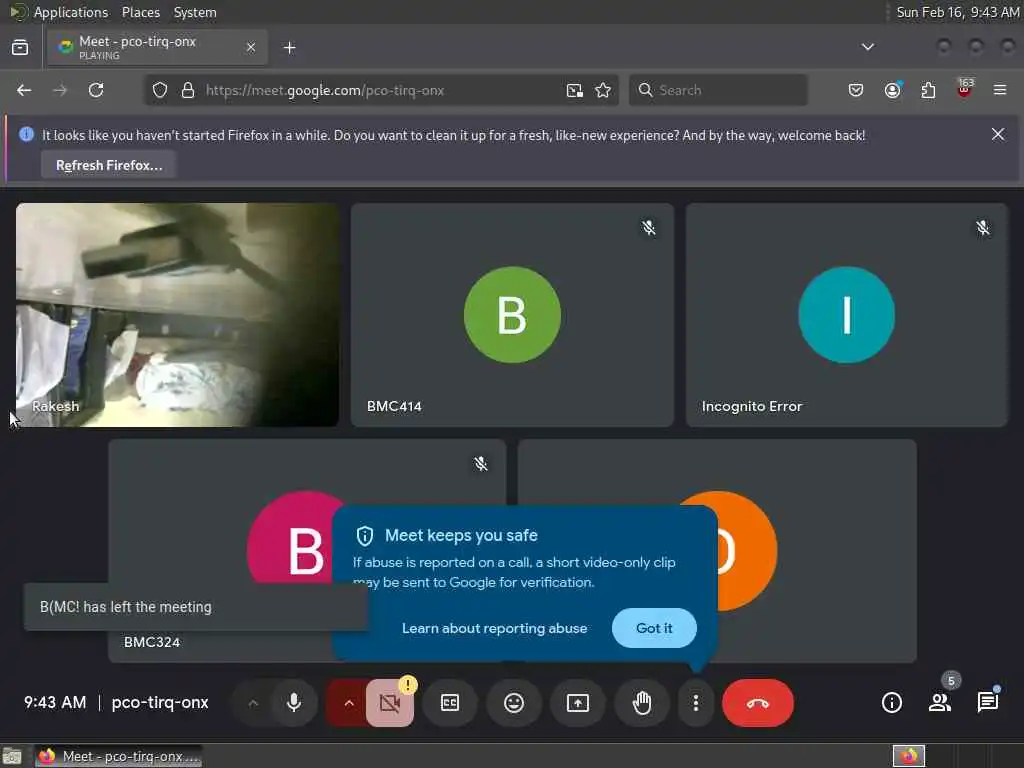The height and width of the screenshot is (768, 1024).
Task: Open the list all tabs dropdown
Action: click(867, 47)
